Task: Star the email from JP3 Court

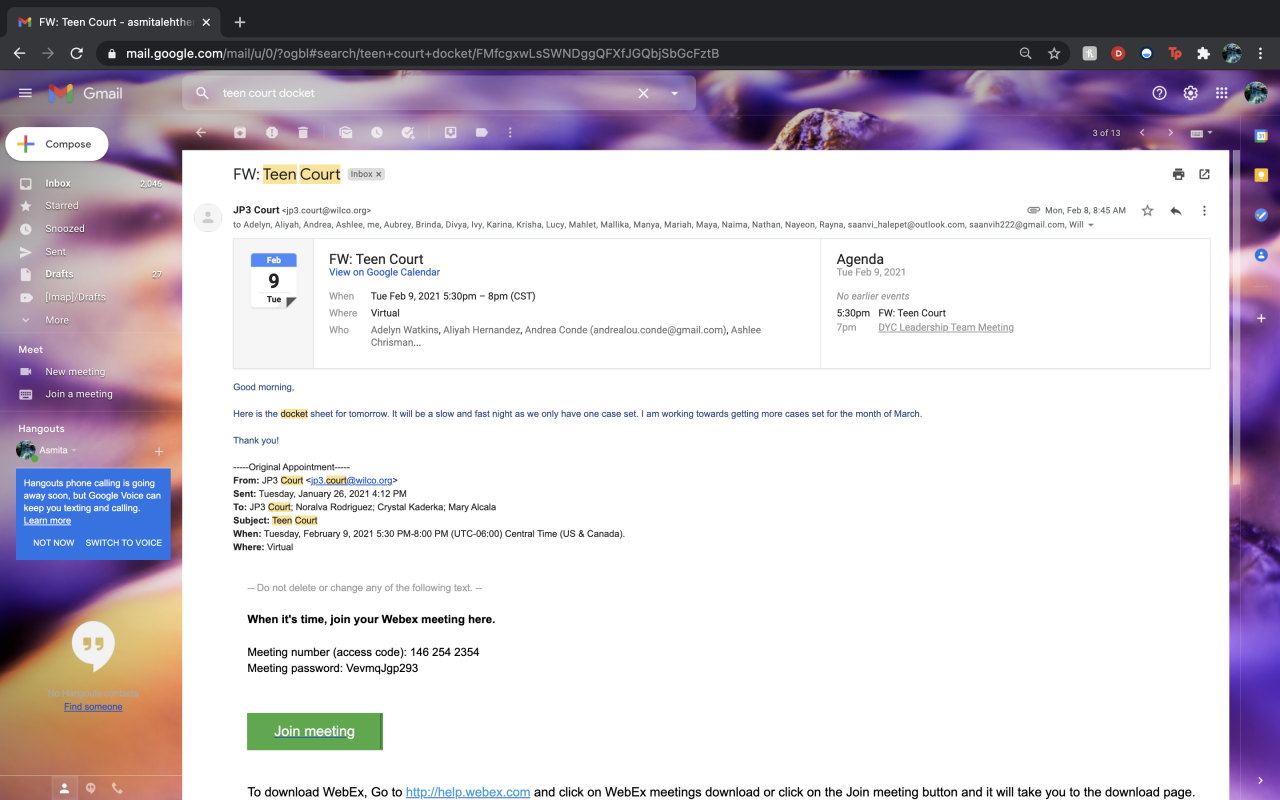Action: [x=1147, y=211]
